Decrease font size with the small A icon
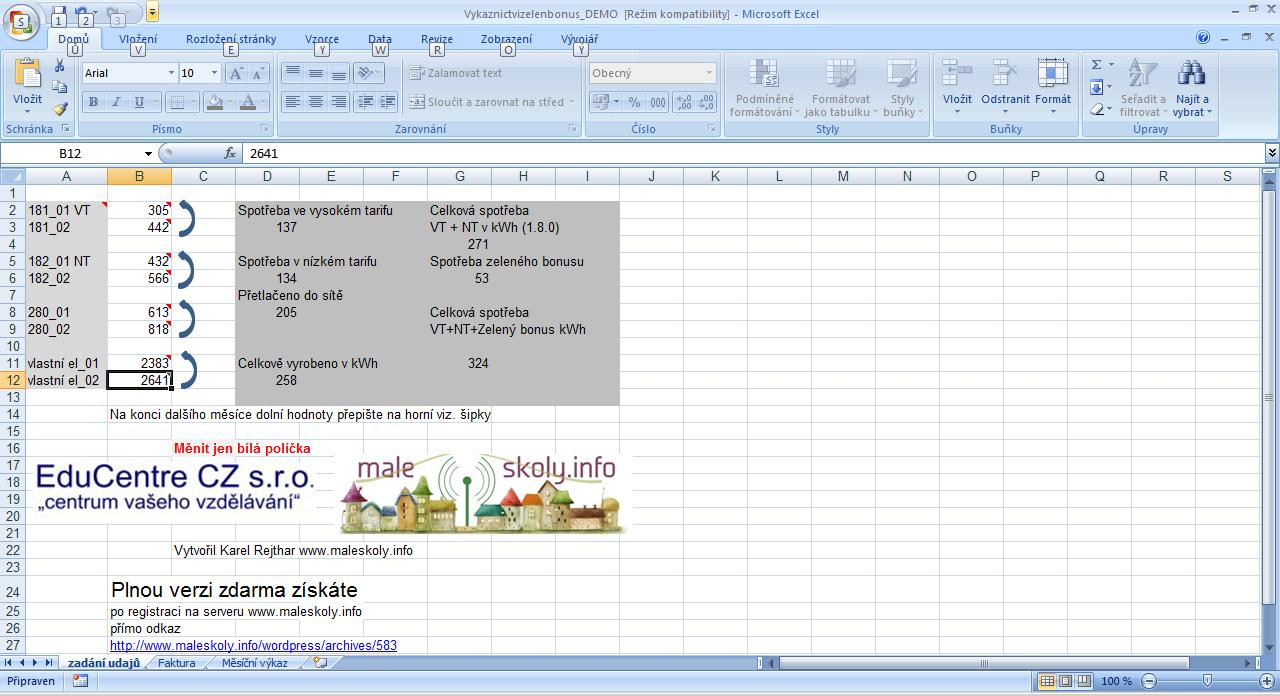 258,73
